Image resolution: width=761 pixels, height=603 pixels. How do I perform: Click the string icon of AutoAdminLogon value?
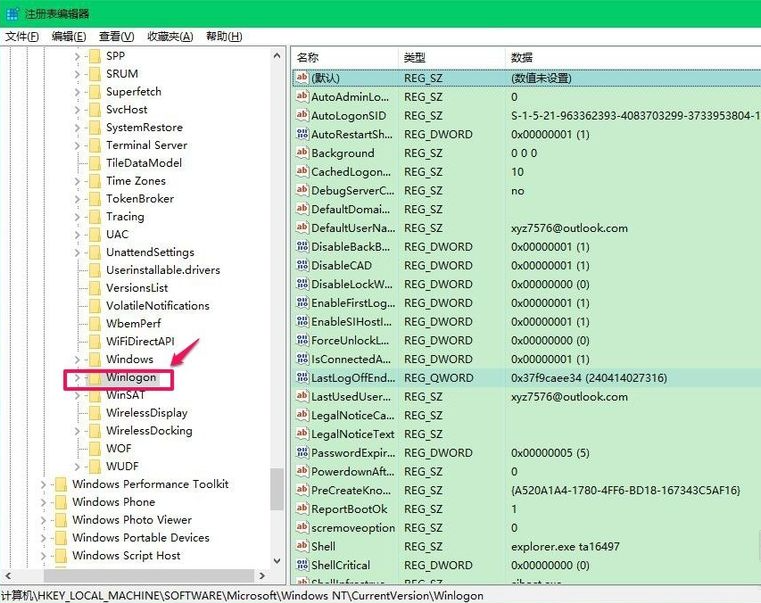(x=302, y=96)
